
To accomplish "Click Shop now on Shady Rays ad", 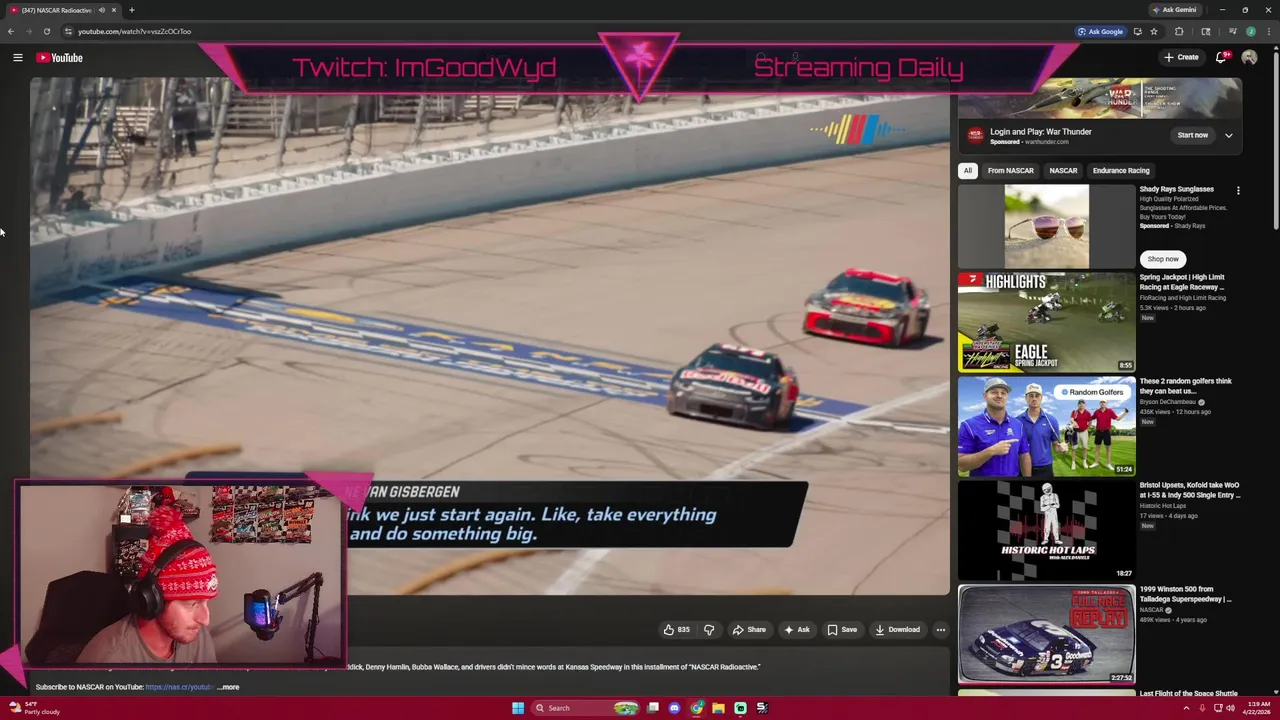I will (1163, 259).
